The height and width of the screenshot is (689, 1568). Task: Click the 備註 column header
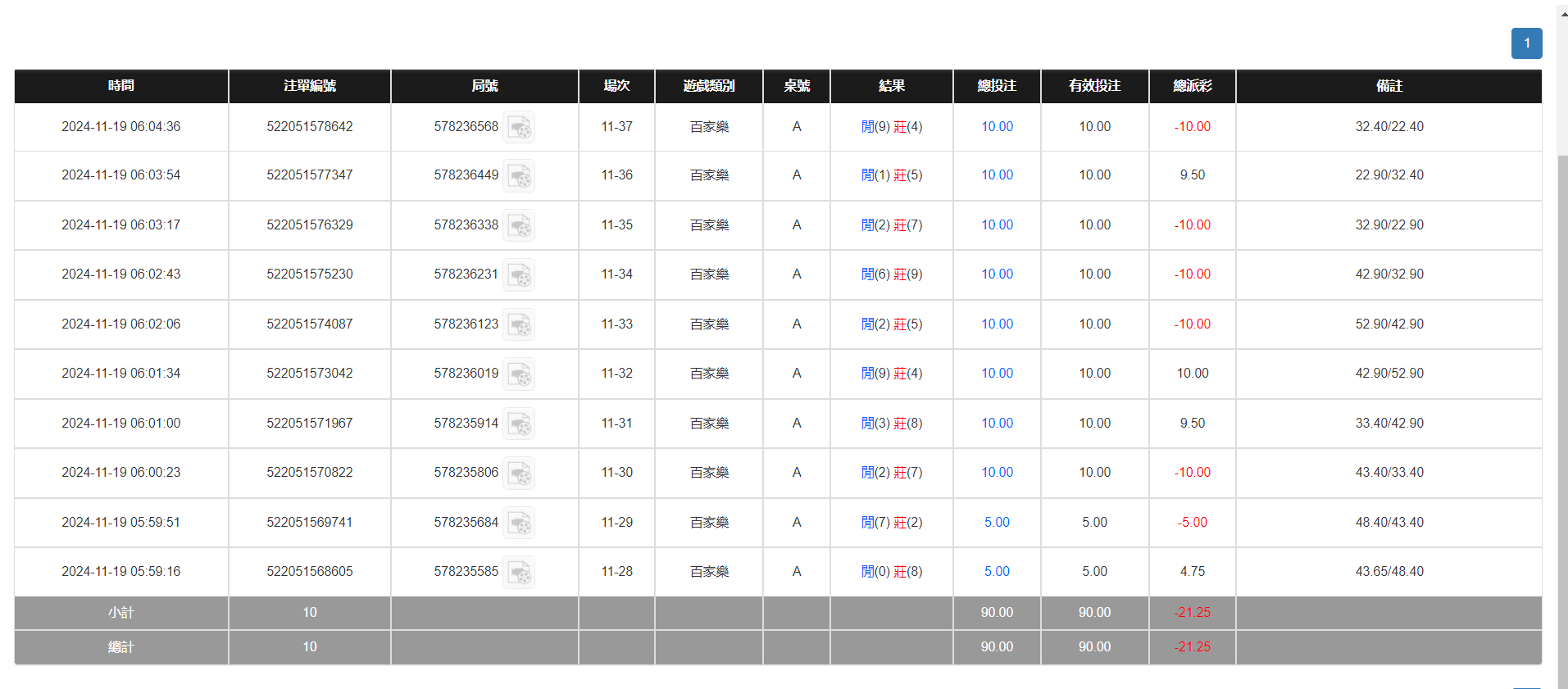(x=1388, y=86)
